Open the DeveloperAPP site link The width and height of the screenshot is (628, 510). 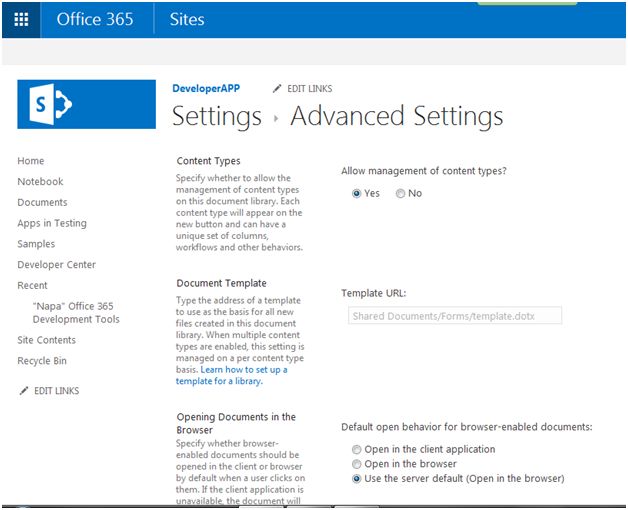click(x=205, y=89)
